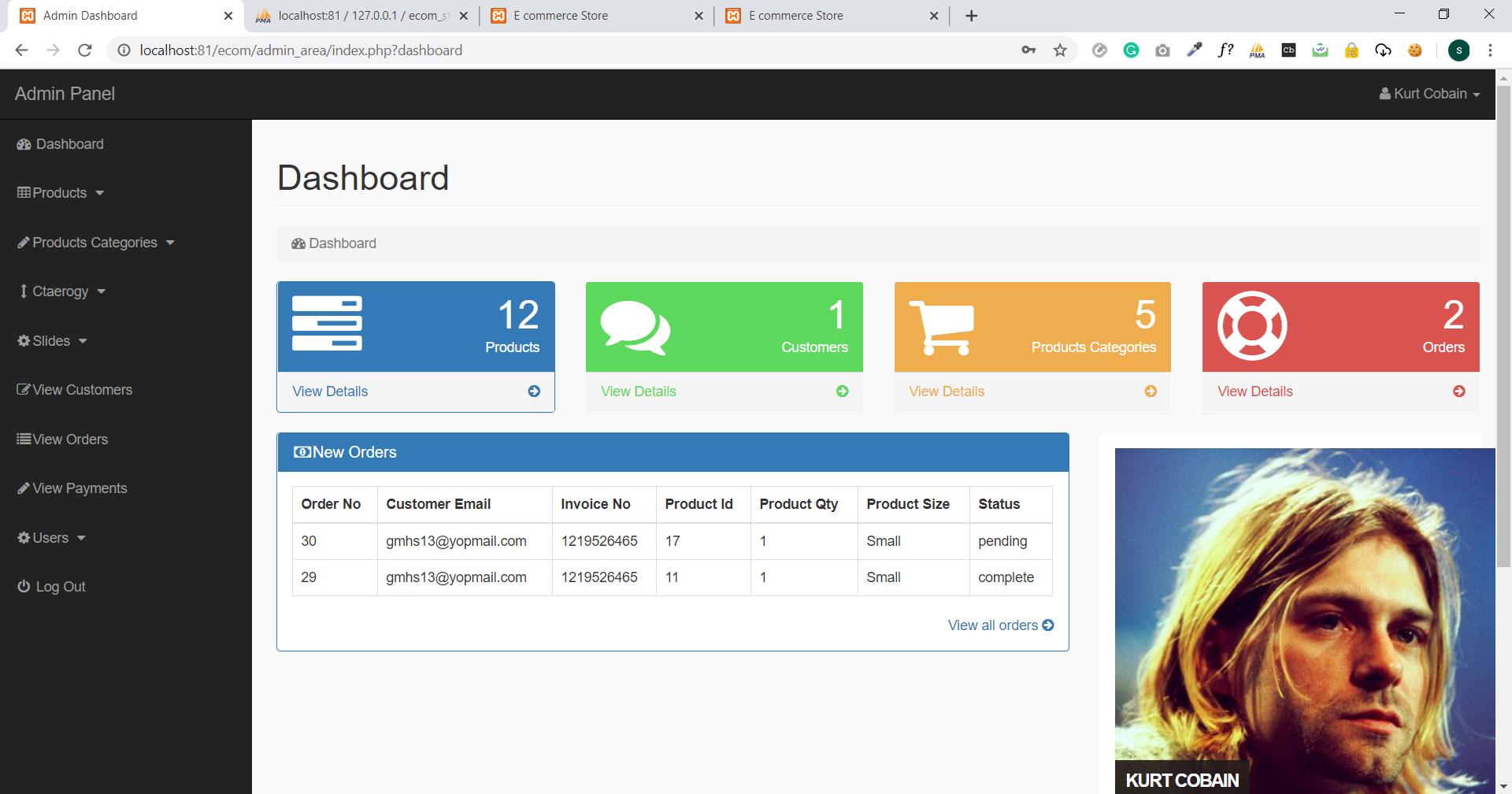This screenshot has height=794, width=1512.
Task: Click email in order 30 row
Action: pos(456,541)
